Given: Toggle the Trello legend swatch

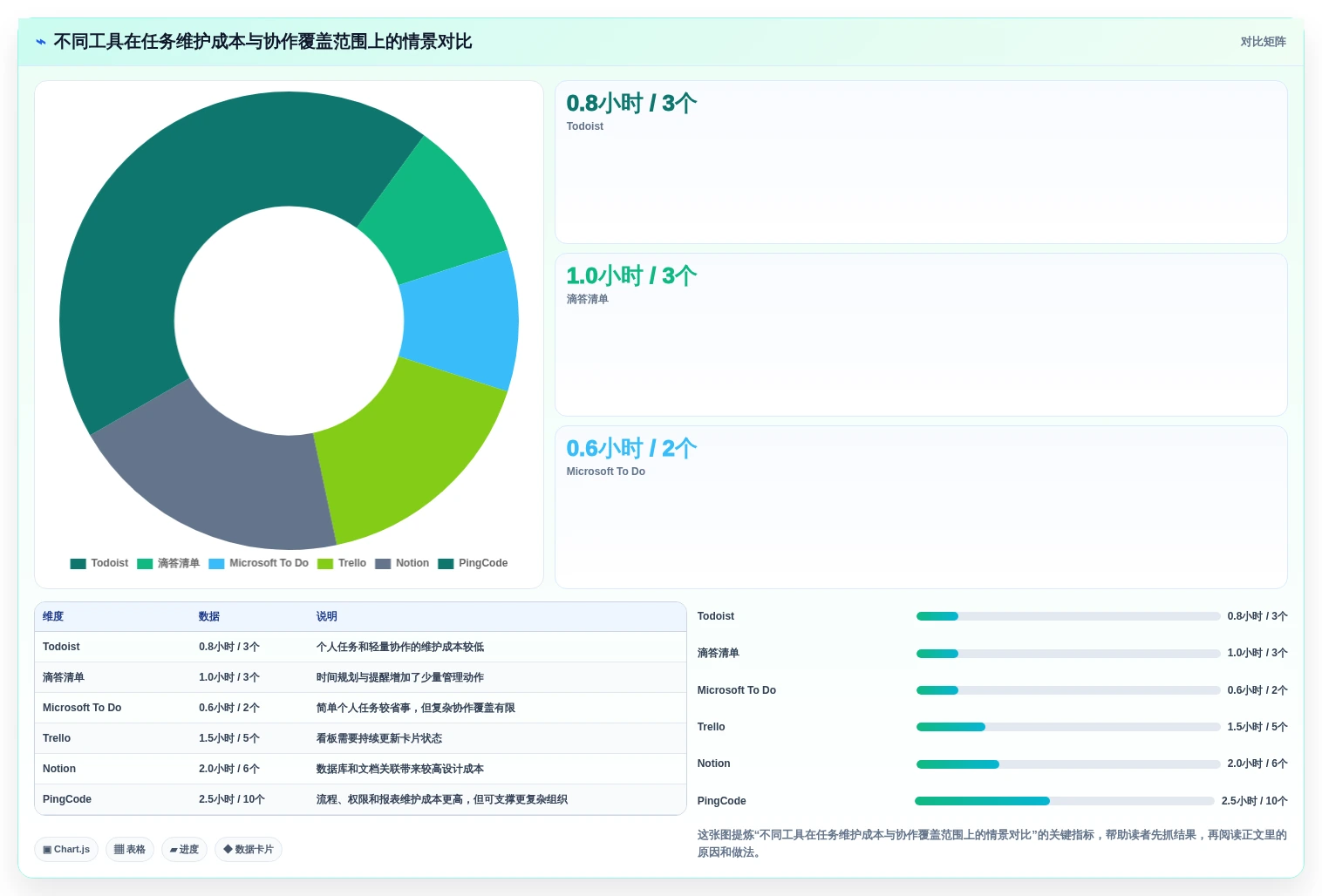Looking at the screenshot, I should [325, 563].
